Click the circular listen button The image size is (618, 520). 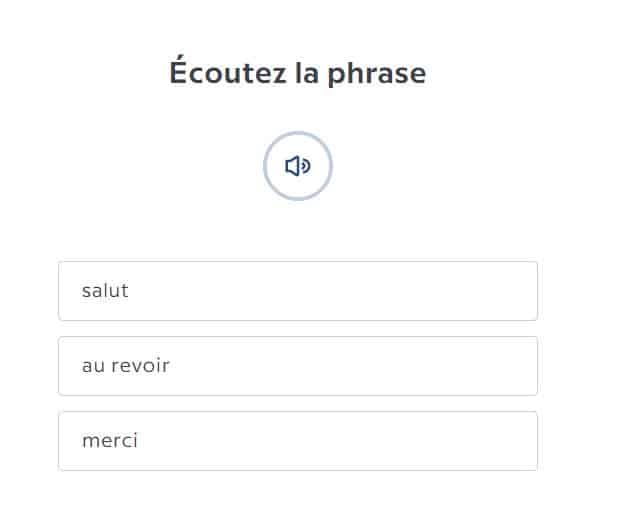(x=297, y=166)
